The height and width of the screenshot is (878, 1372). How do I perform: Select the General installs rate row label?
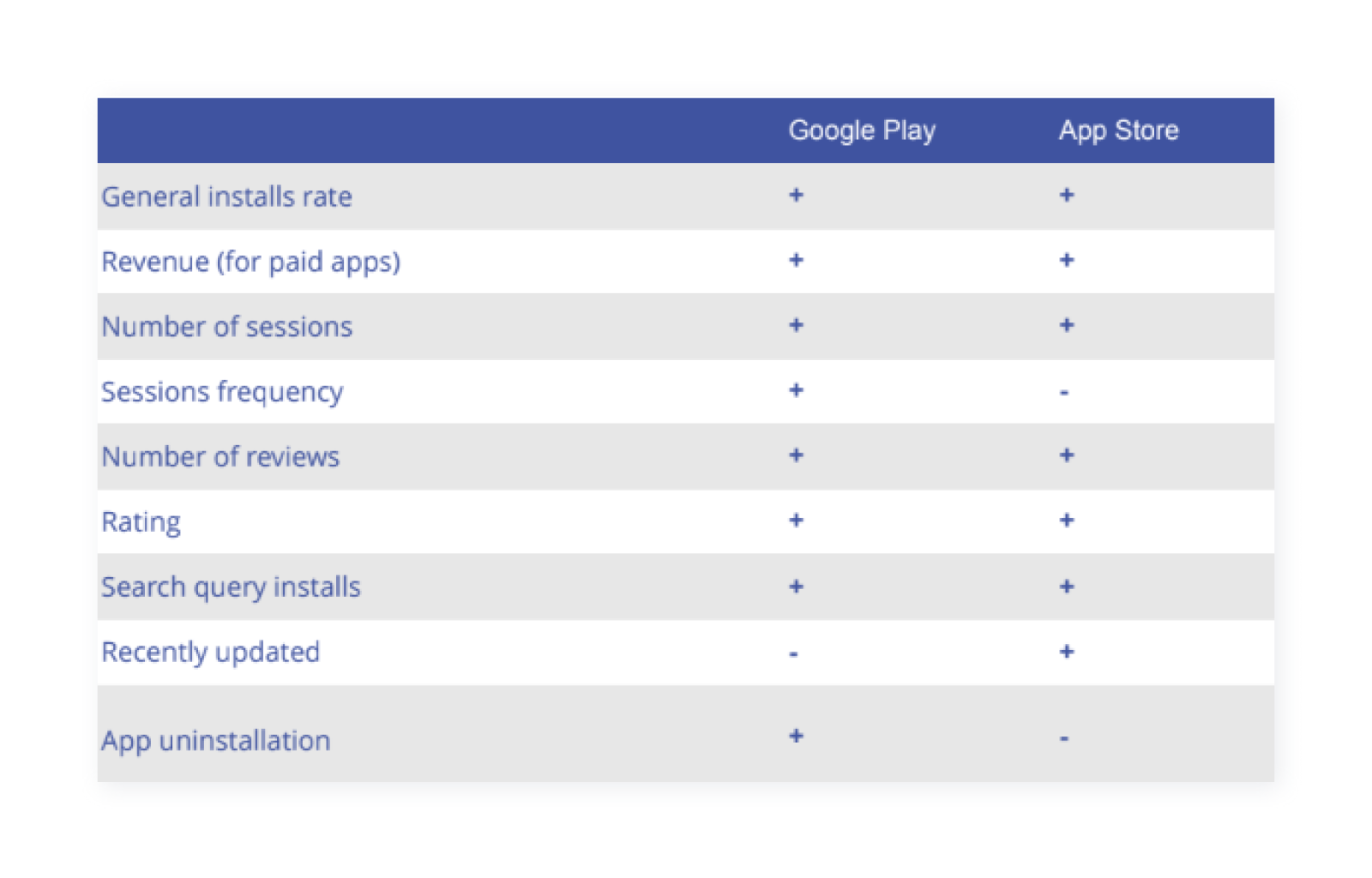[x=226, y=196]
